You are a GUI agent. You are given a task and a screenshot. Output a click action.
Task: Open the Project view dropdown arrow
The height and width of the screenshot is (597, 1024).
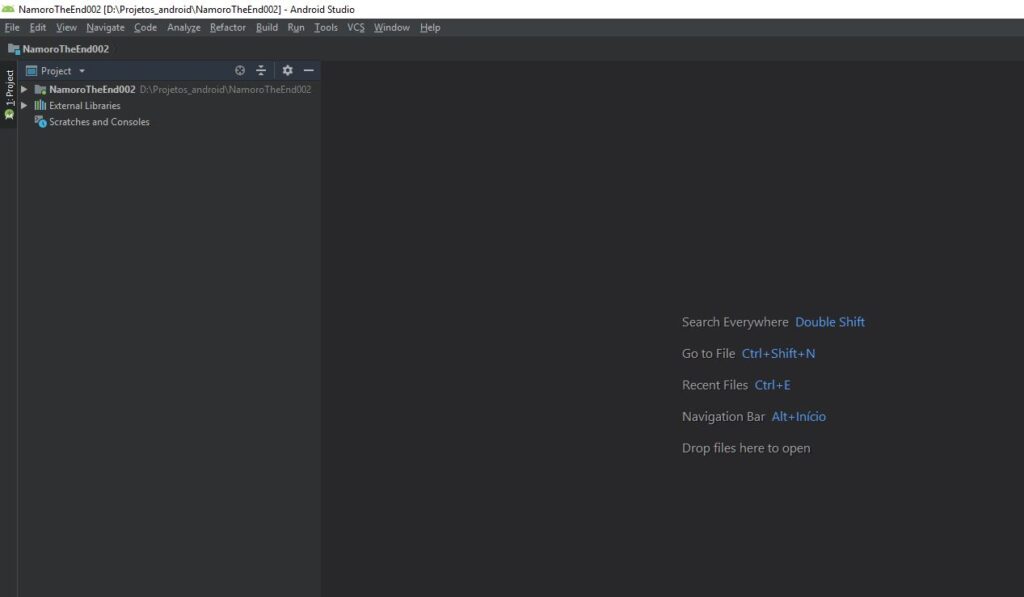(82, 71)
